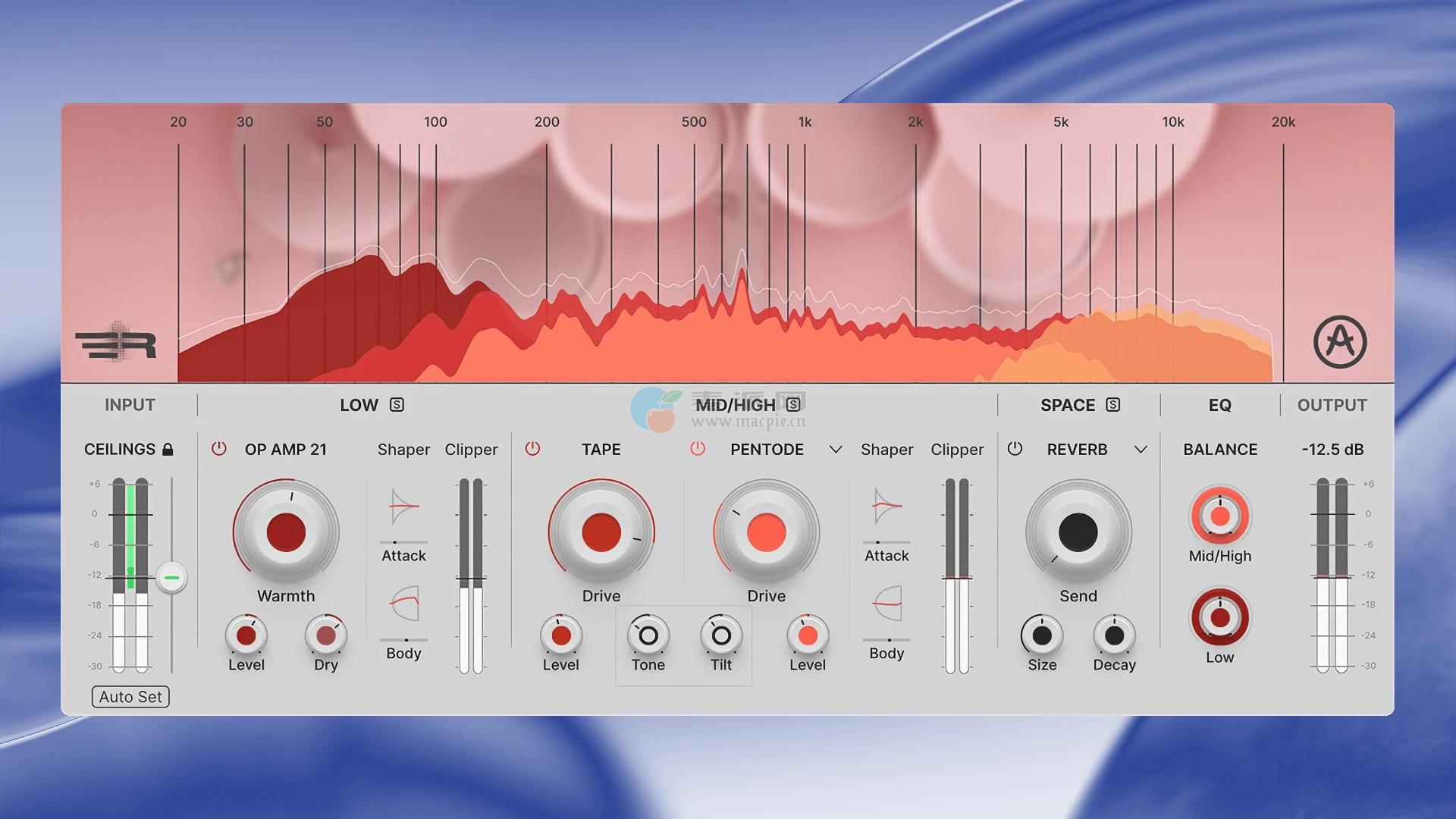Click the TAPE Level knob
Image resolution: width=1456 pixels, height=819 pixels.
pos(561,635)
